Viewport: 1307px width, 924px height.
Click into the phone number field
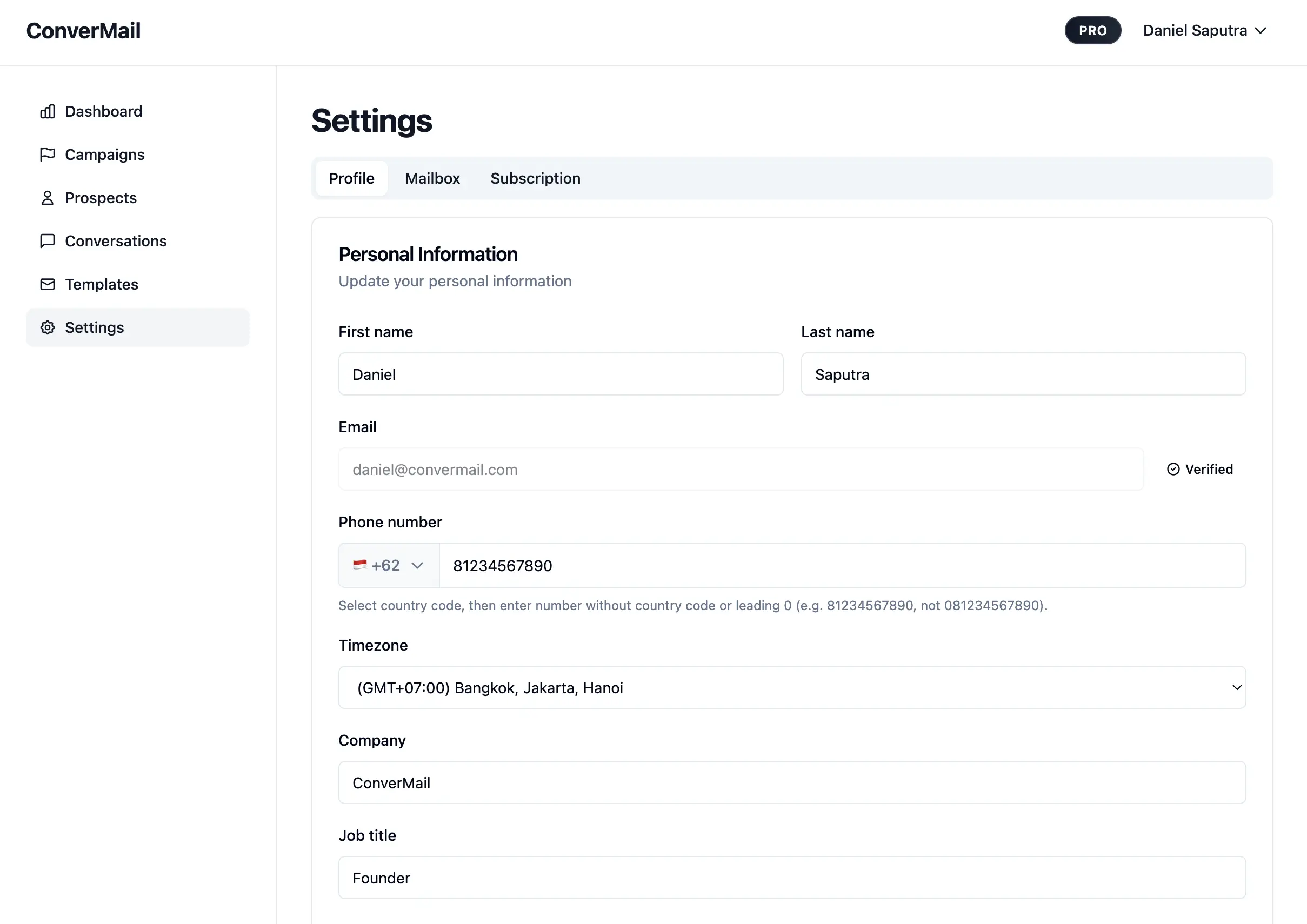[842, 566]
